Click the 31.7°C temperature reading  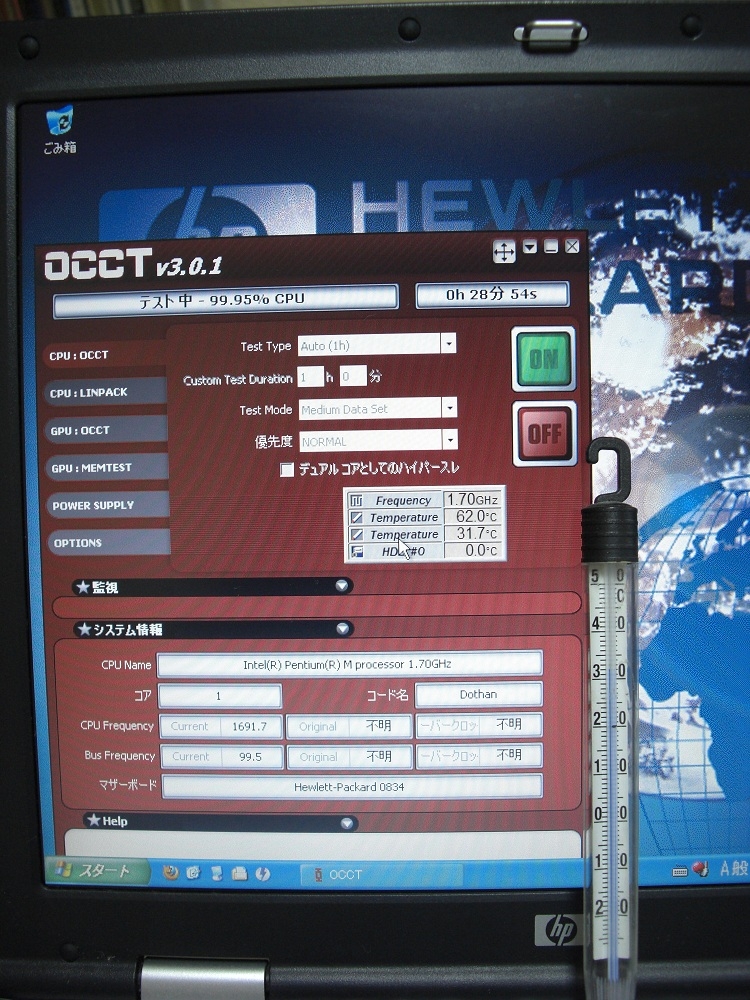tap(473, 533)
